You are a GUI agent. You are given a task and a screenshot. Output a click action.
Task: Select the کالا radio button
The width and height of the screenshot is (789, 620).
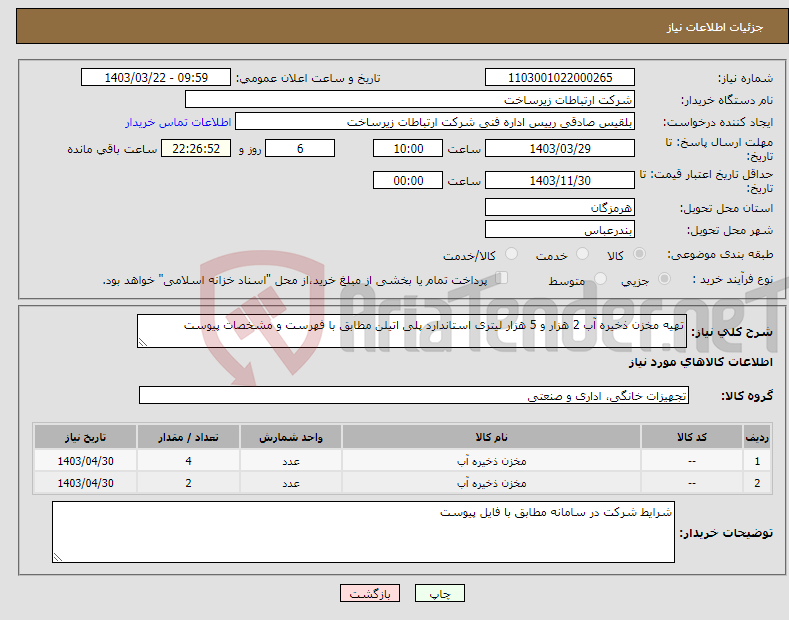639,254
